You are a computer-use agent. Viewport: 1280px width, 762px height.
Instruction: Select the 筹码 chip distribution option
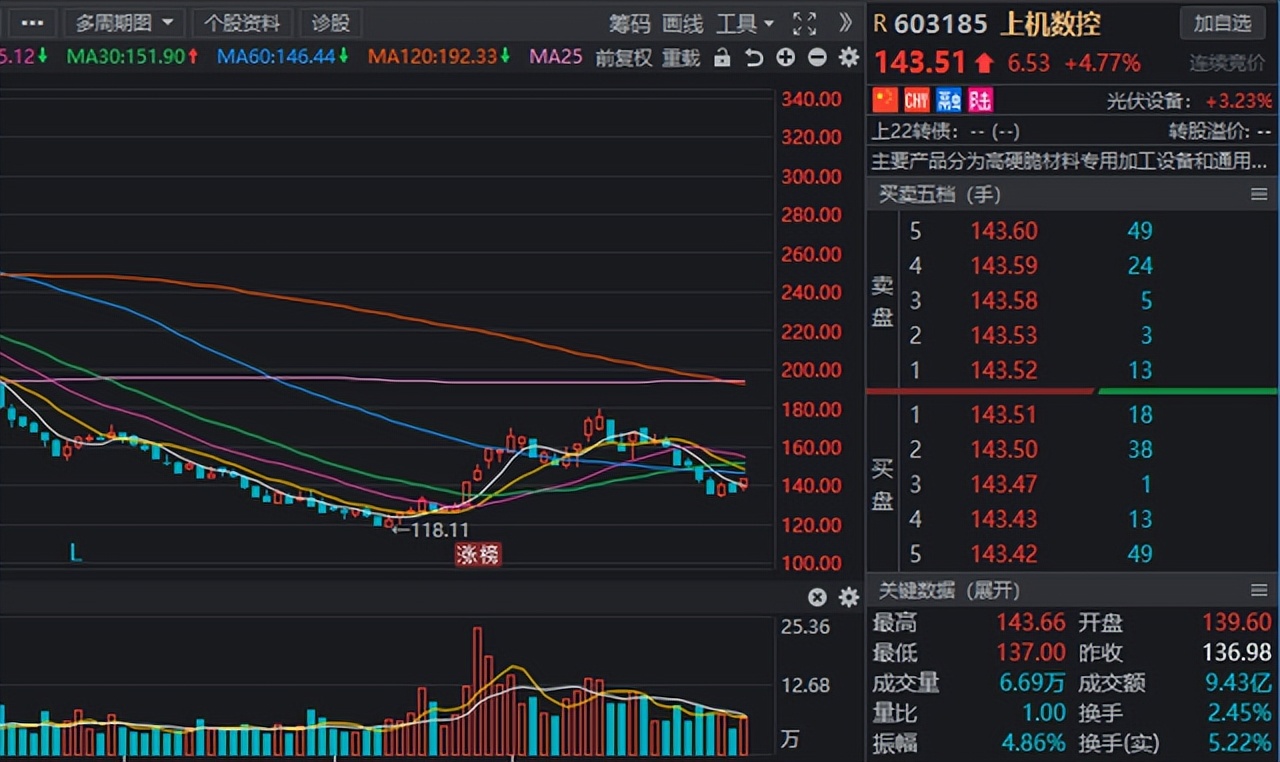click(629, 23)
